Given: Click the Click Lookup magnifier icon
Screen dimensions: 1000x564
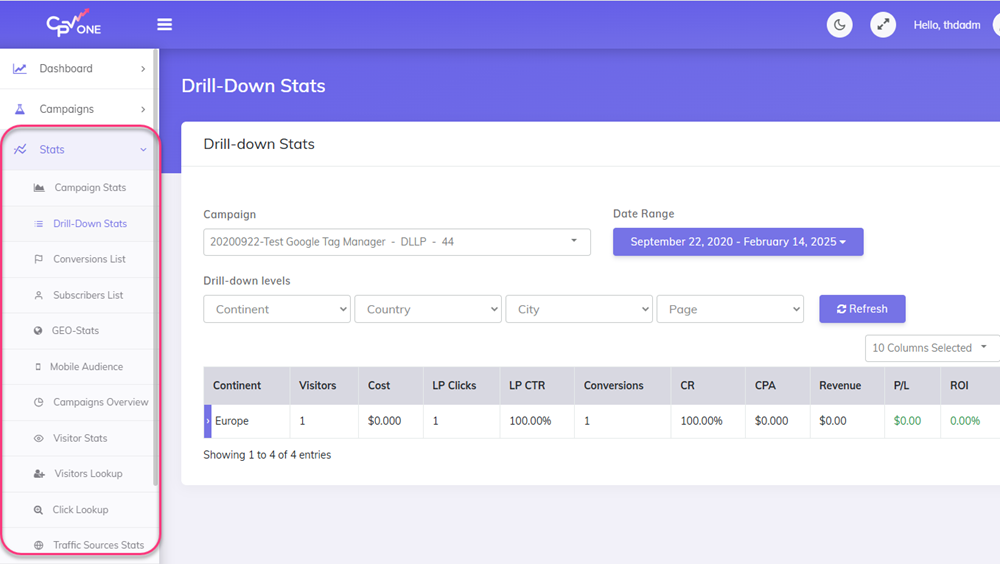Looking at the screenshot, I should click(x=38, y=510).
